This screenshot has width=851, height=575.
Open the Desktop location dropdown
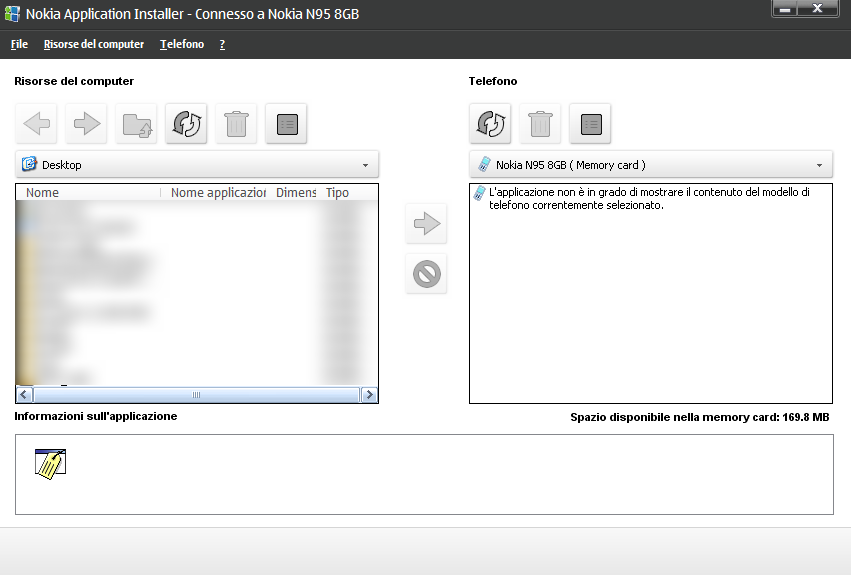click(197, 165)
